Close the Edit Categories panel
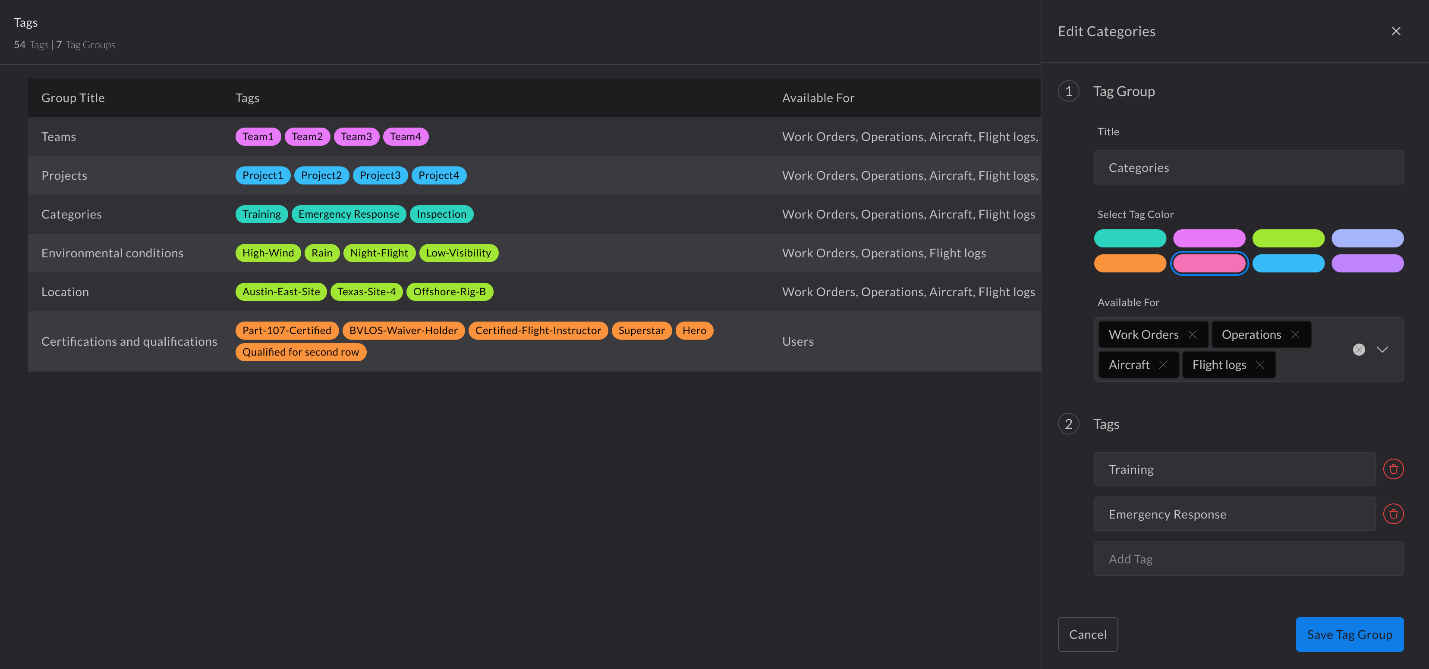Image resolution: width=1429 pixels, height=669 pixels. tap(1396, 31)
